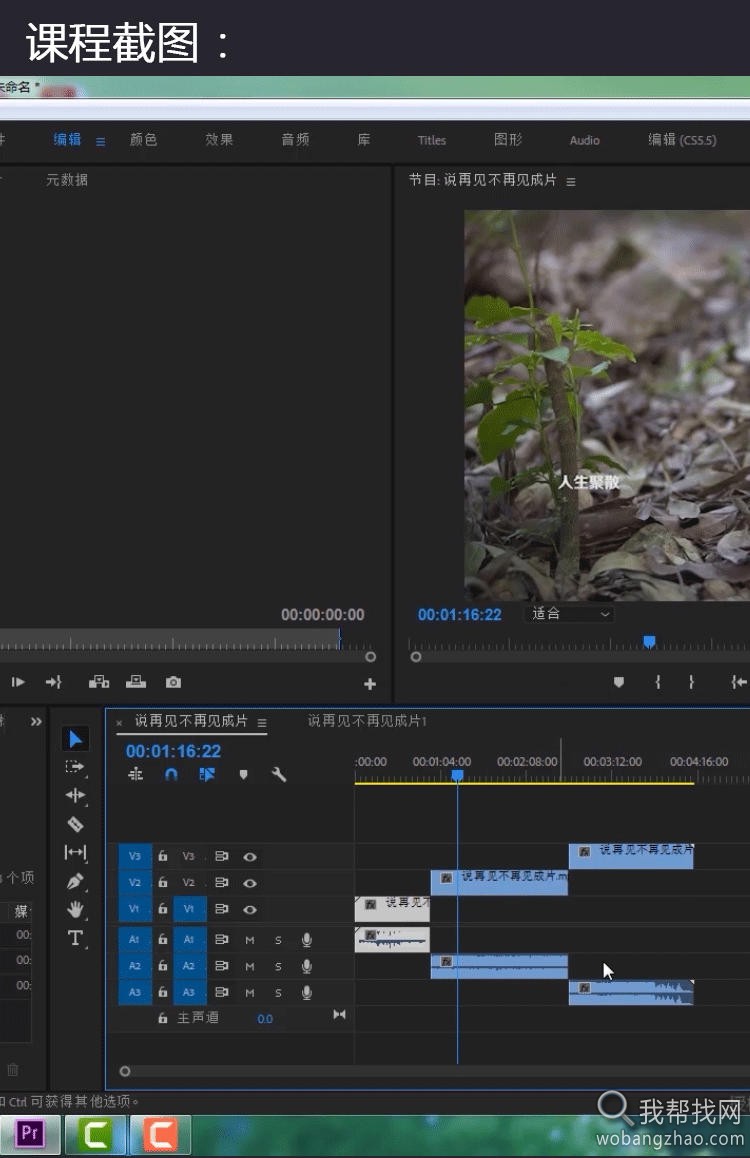The width and height of the screenshot is (750, 1158).
Task: Mute track A3
Action: [250, 993]
